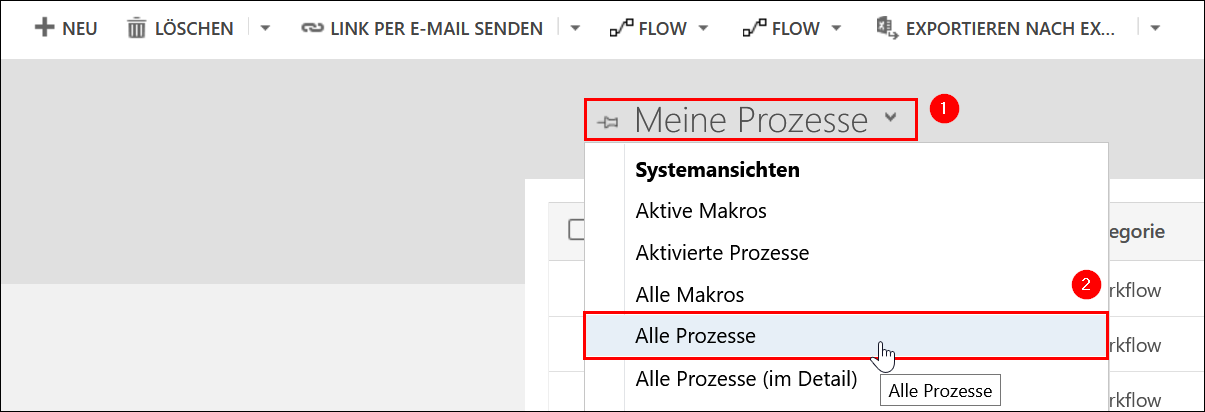Click the Excel export icon

tap(885, 27)
